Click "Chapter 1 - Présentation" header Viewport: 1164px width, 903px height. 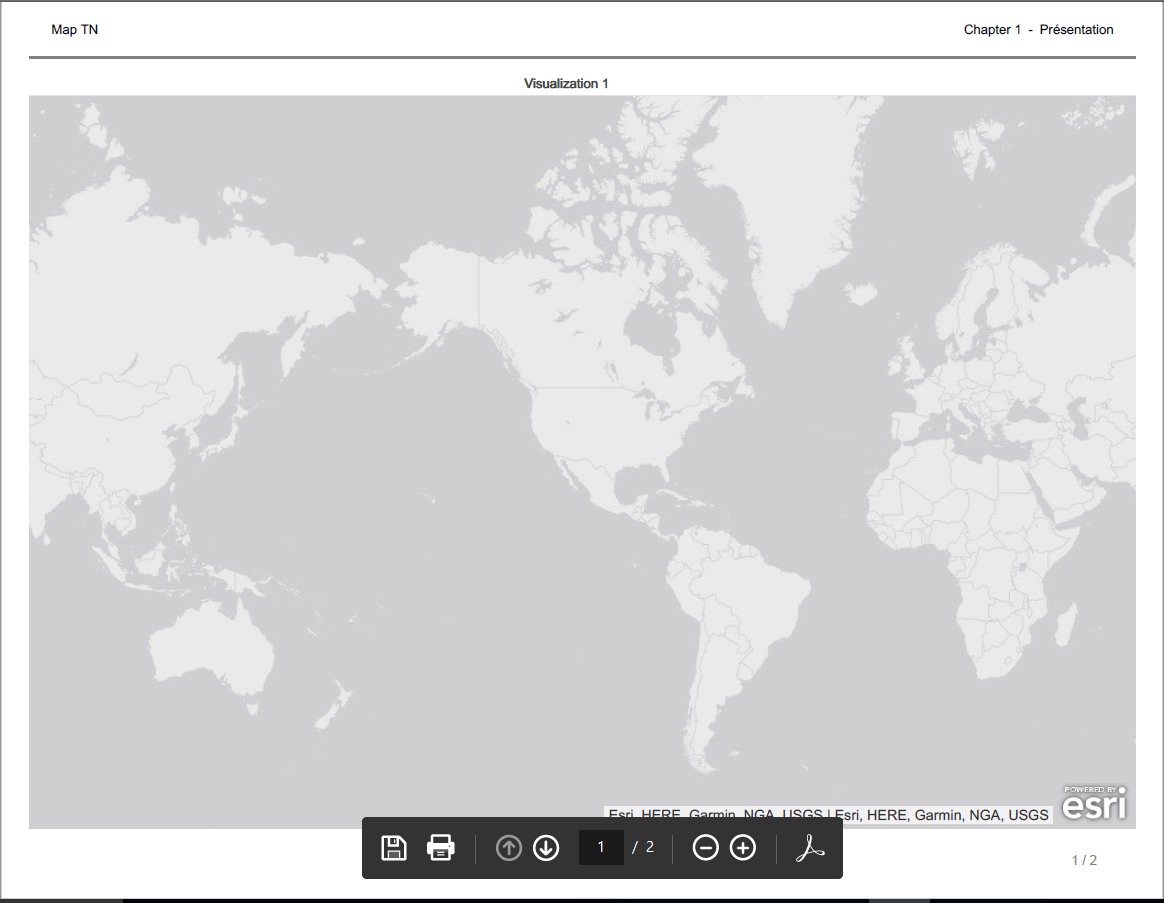point(1038,30)
